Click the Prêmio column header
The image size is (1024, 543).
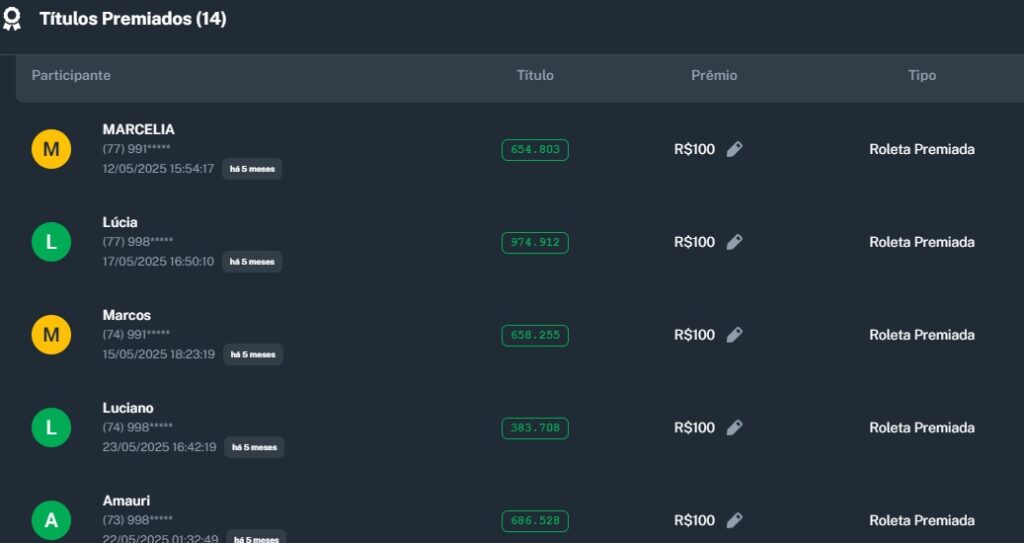click(x=714, y=76)
